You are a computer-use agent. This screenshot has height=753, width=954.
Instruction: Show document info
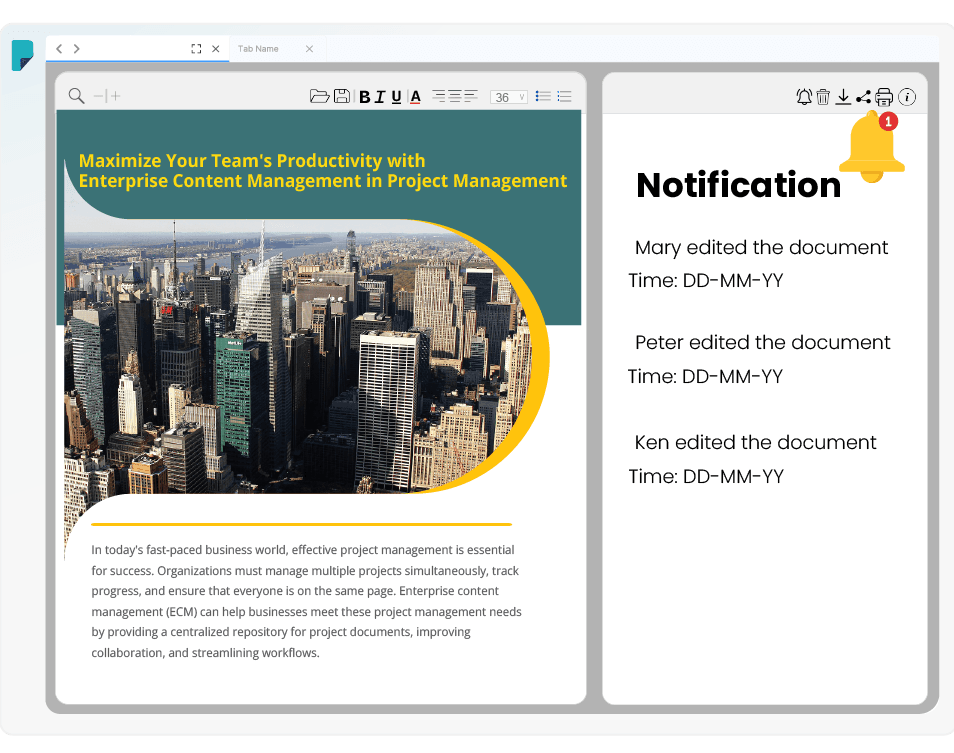[x=907, y=97]
